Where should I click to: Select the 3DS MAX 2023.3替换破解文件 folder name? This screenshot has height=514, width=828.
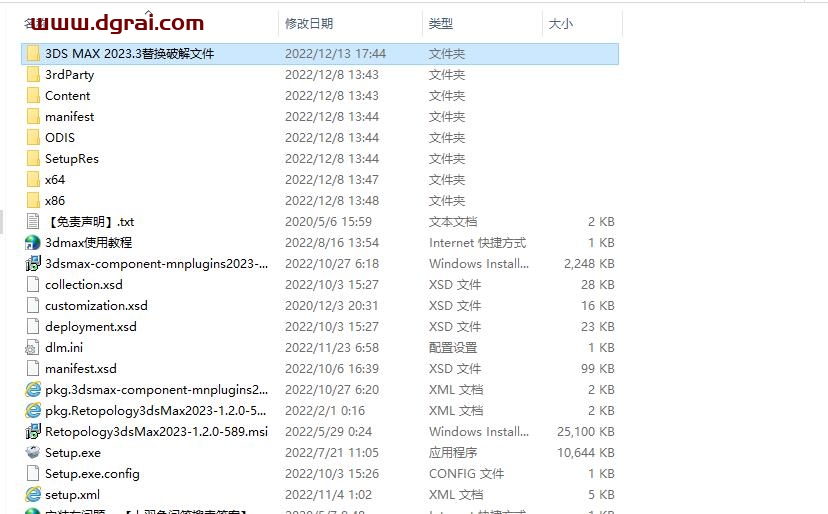(129, 53)
